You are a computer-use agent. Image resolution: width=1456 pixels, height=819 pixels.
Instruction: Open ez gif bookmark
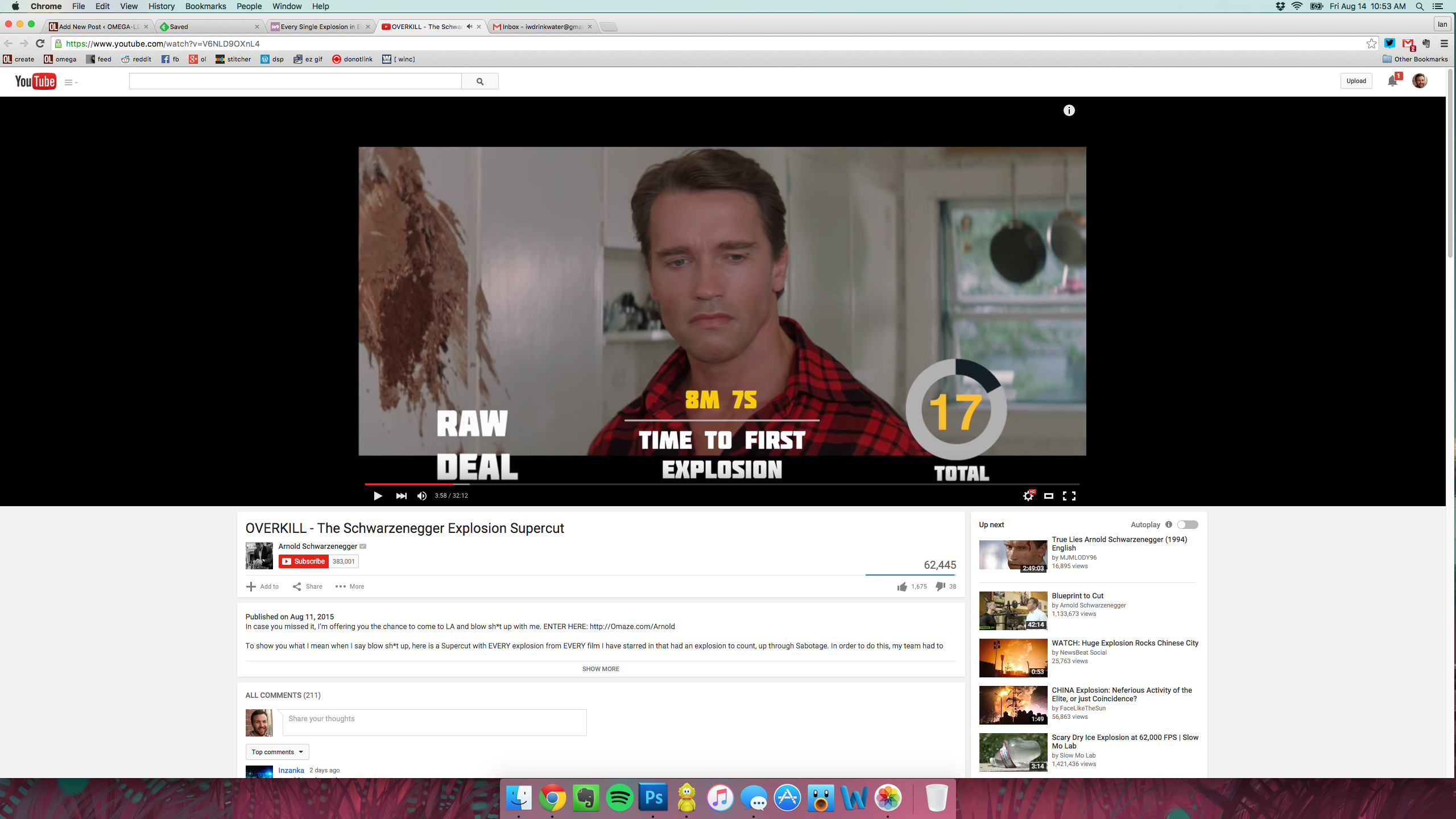tap(308, 59)
